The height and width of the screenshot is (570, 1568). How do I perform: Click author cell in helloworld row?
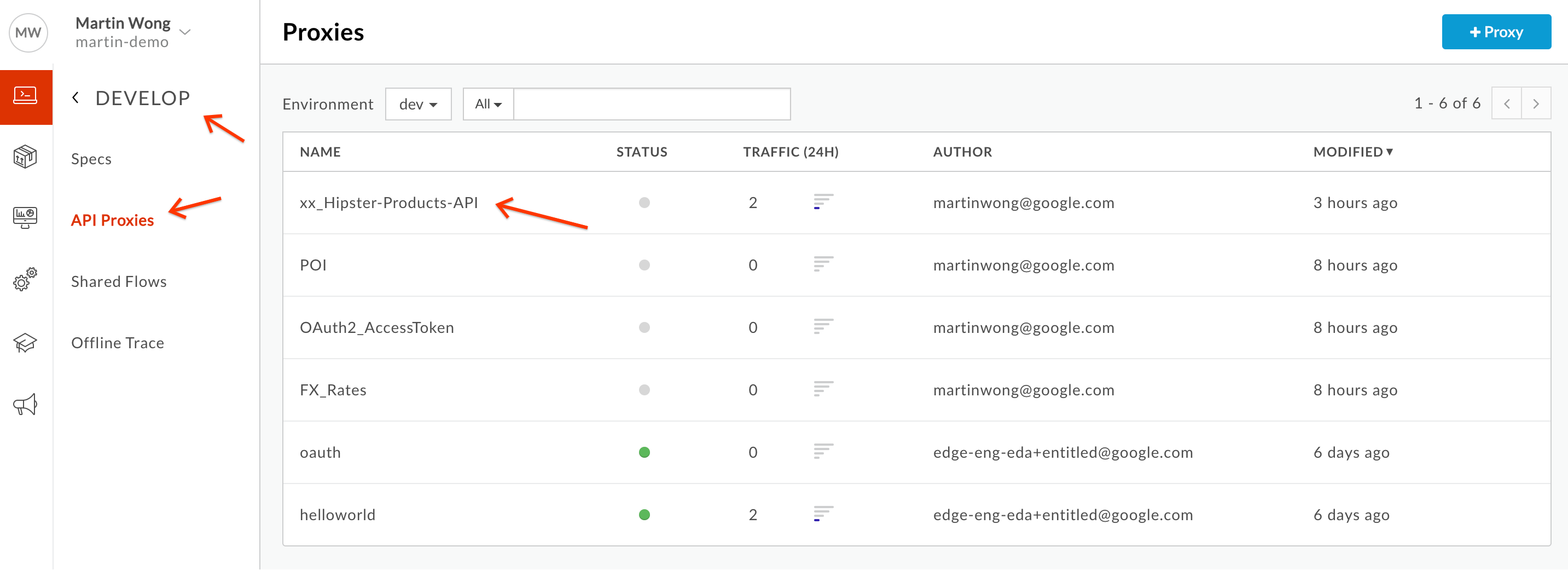click(1063, 515)
